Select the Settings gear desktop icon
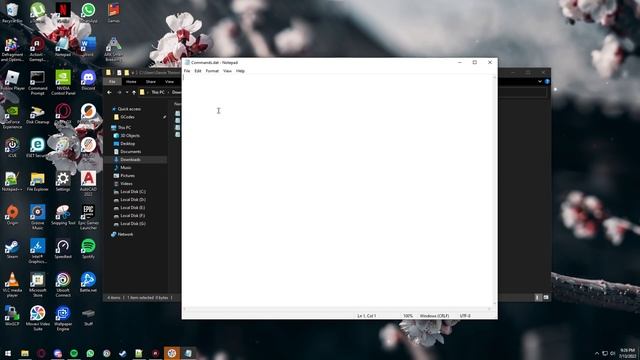Screen dimensions: 640x360 tap(63, 182)
